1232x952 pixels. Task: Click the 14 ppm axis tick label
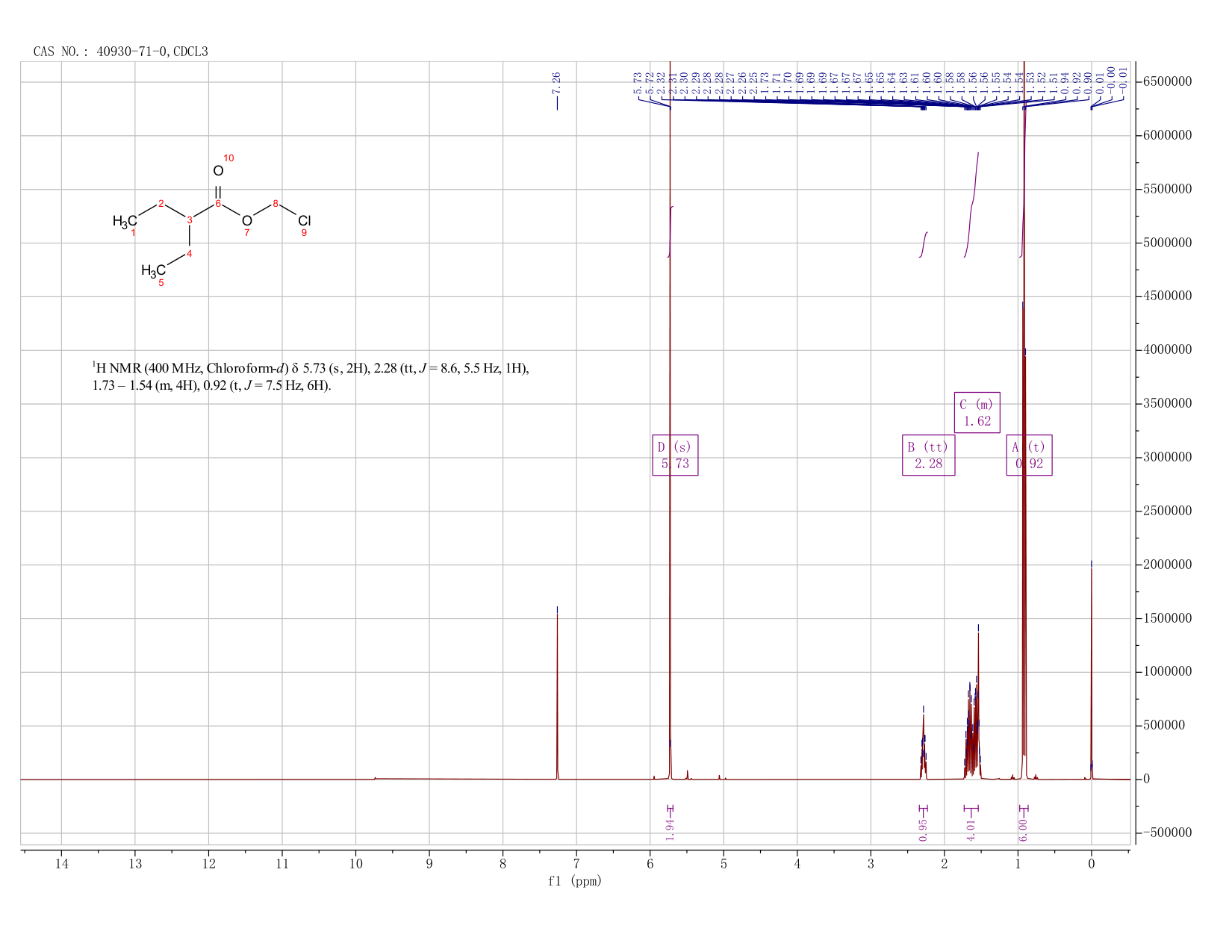[61, 864]
